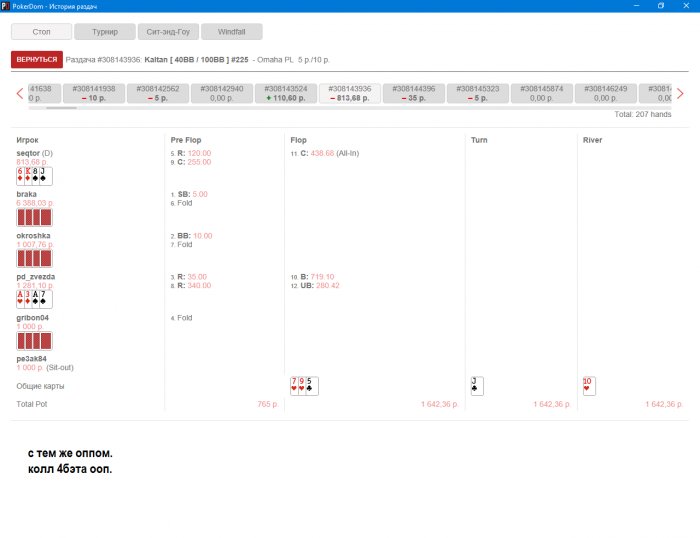Viewport: 700px width, 538px height.
Task: Click player name okroshka
Action: [33, 235]
